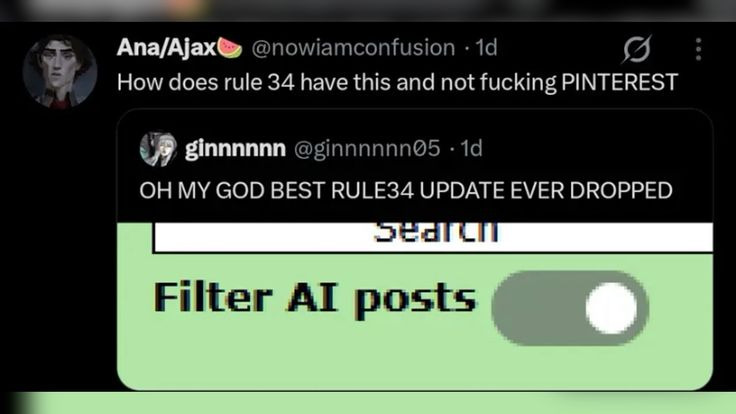The width and height of the screenshot is (736, 414).
Task: Click the Filter AI posts label
Action: [x=314, y=299]
